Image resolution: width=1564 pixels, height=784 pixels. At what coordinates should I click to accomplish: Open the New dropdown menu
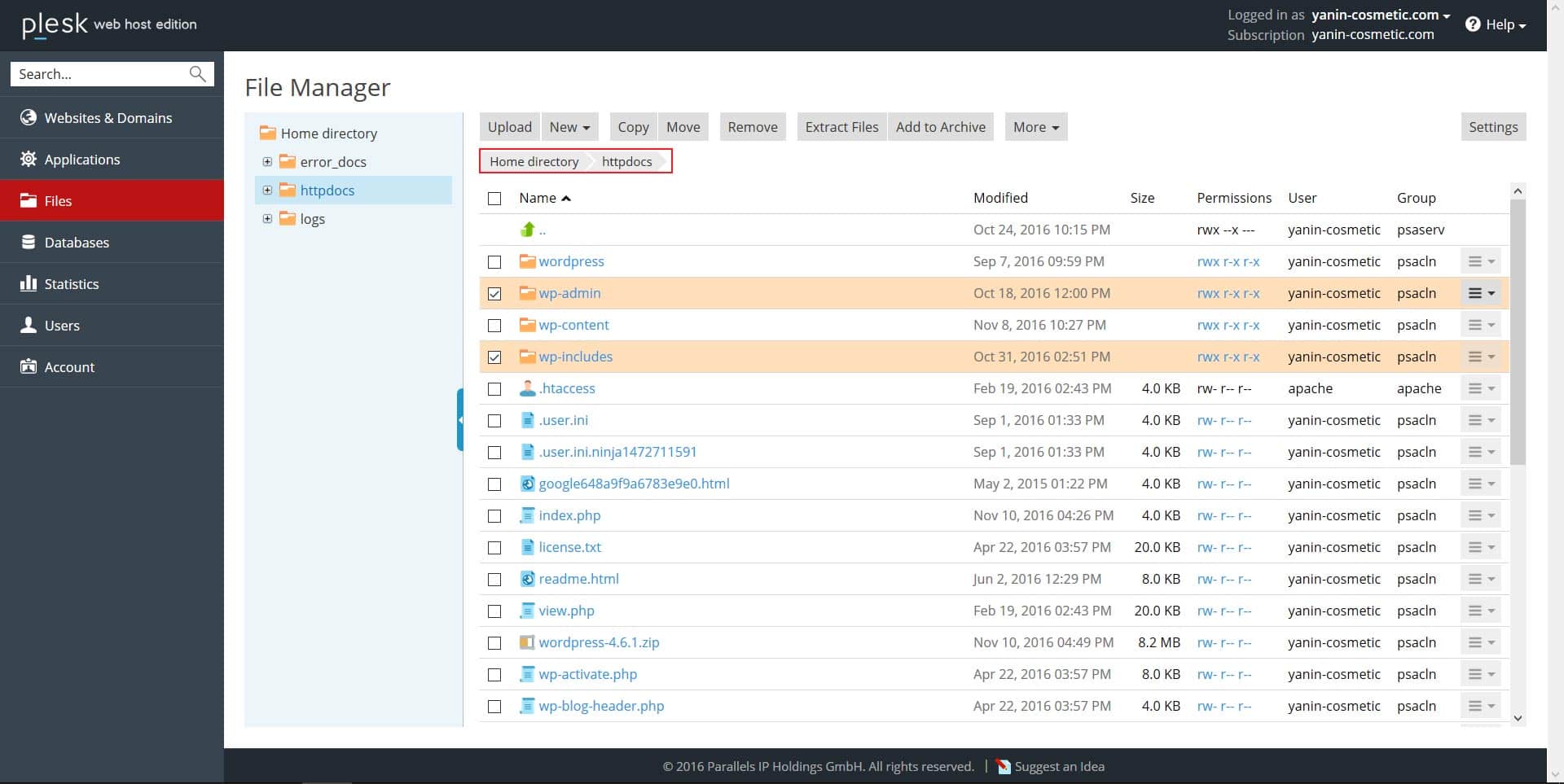[x=569, y=127]
